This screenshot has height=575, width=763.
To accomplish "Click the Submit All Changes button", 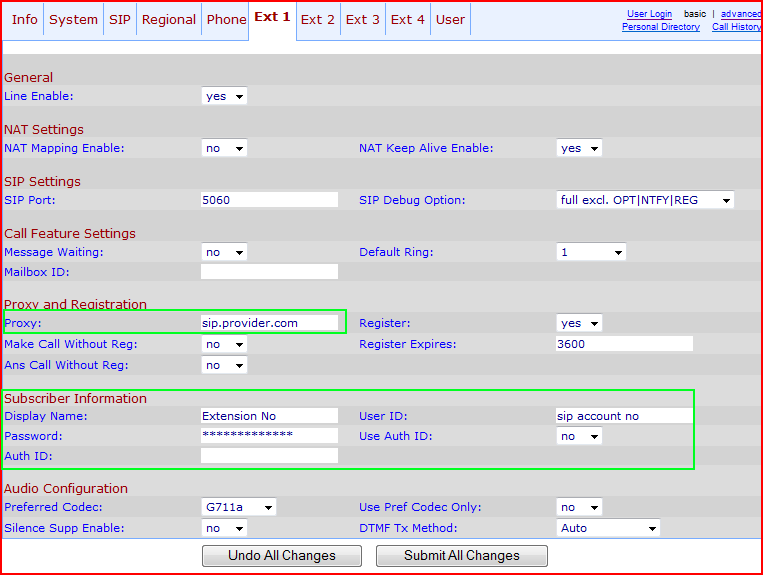I will 462,556.
